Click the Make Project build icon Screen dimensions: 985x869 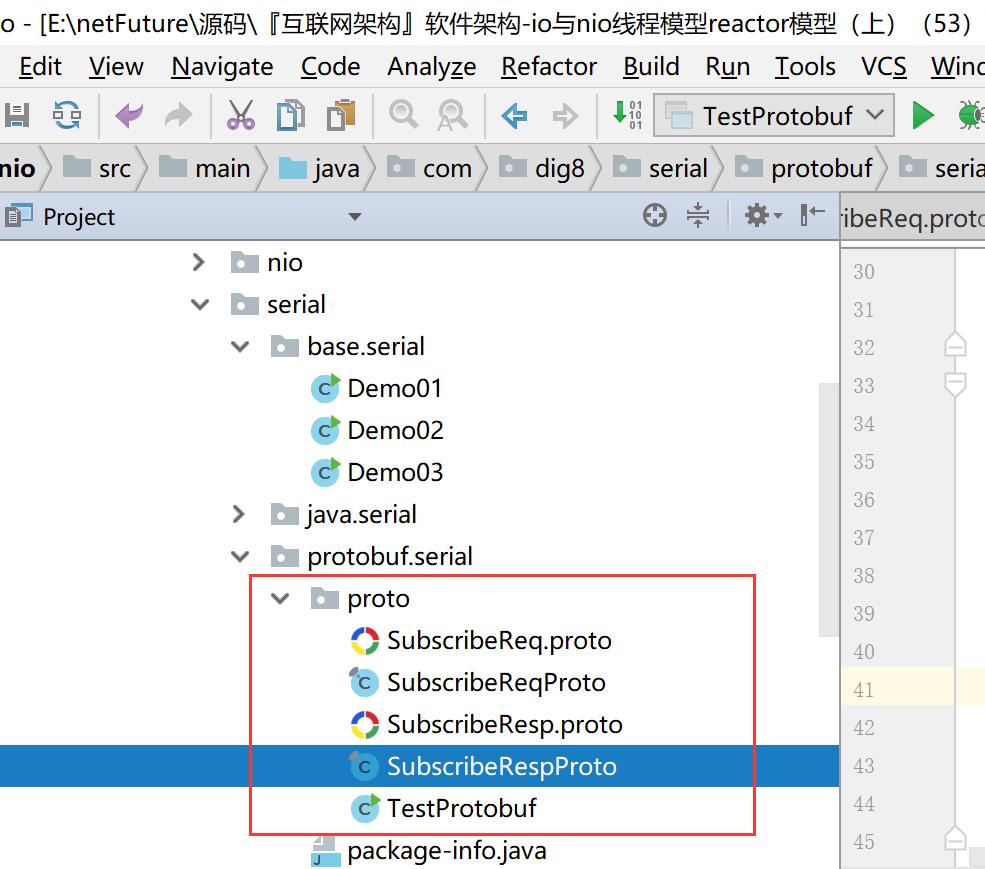(x=628, y=115)
